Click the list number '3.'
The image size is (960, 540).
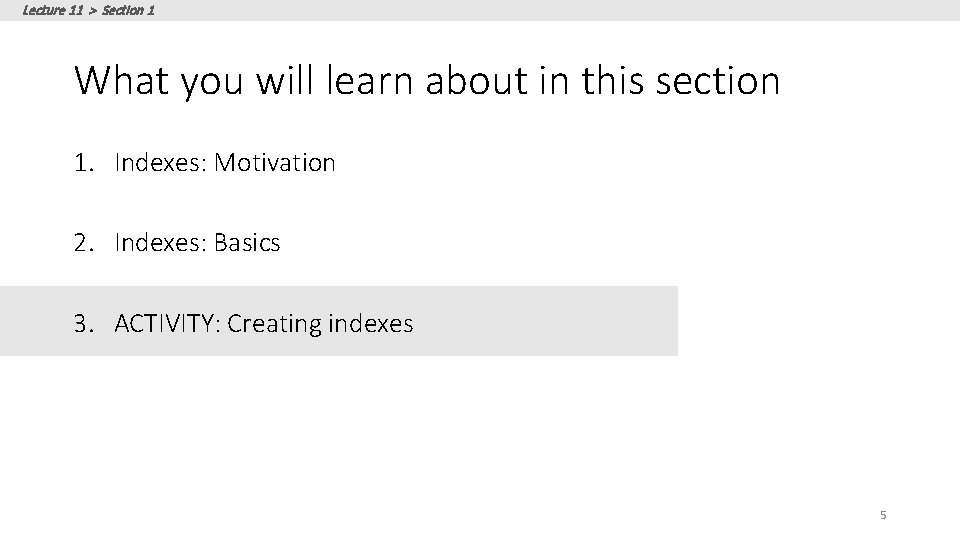pyautogui.click(x=84, y=324)
